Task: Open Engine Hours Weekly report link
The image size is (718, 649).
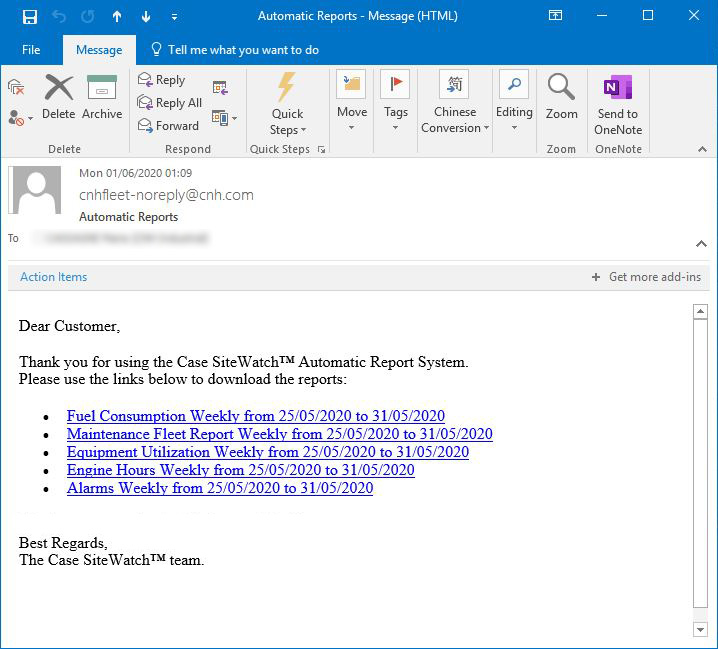Action: click(241, 470)
